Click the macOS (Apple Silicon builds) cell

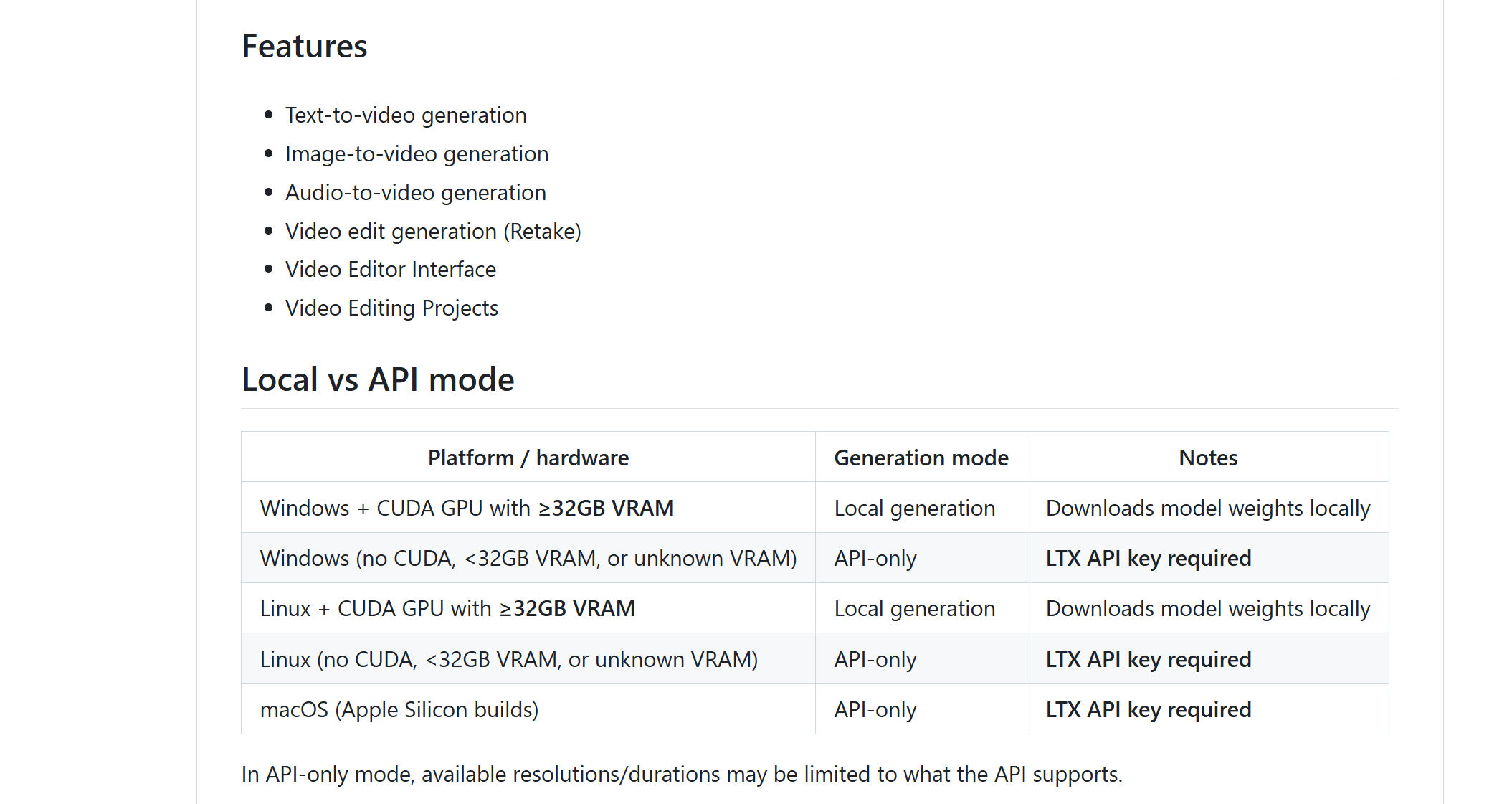pos(399,709)
